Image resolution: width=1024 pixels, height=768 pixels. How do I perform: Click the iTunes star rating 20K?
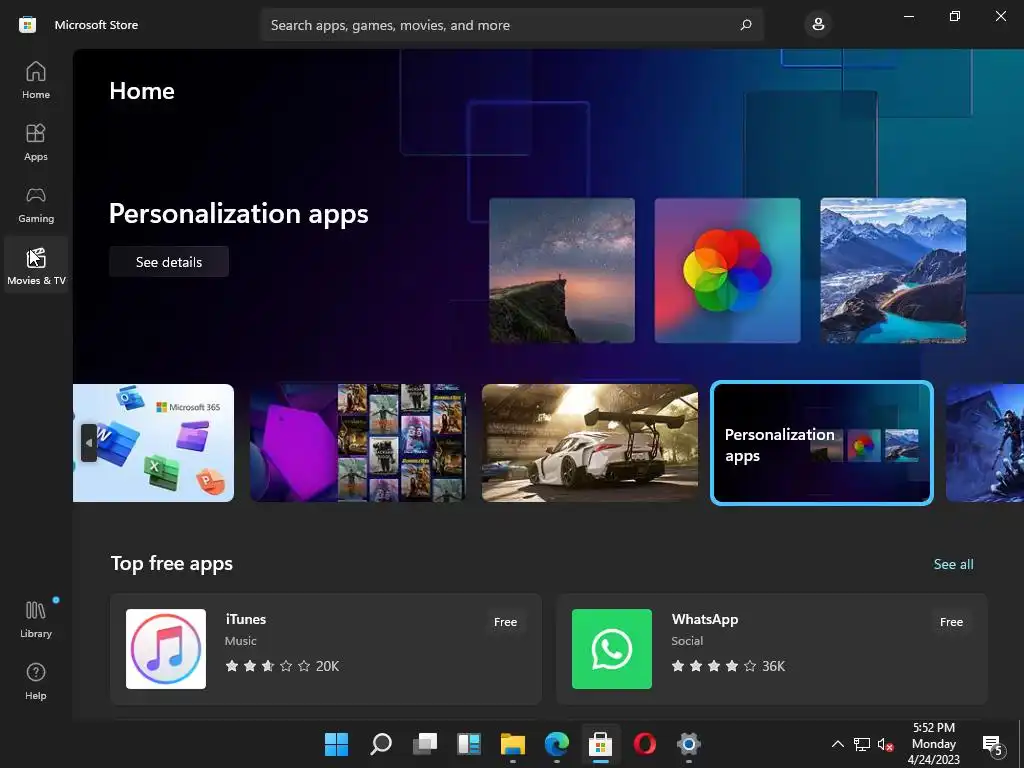coord(282,666)
